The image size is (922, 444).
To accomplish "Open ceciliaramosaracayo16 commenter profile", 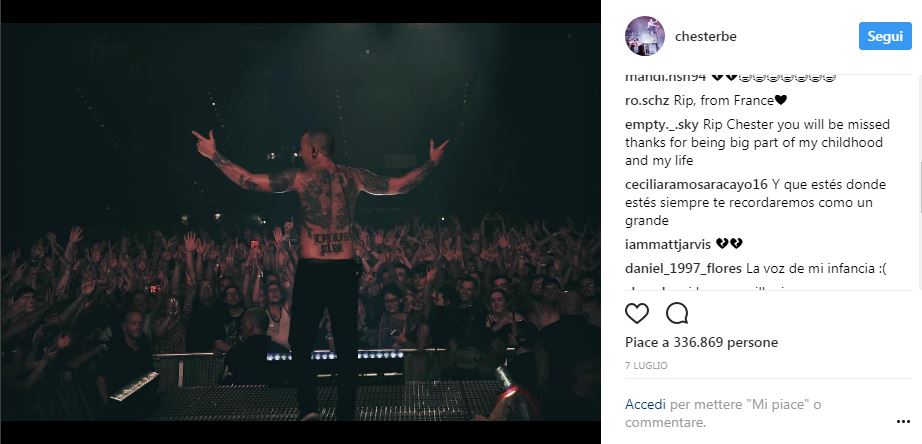I will (696, 185).
